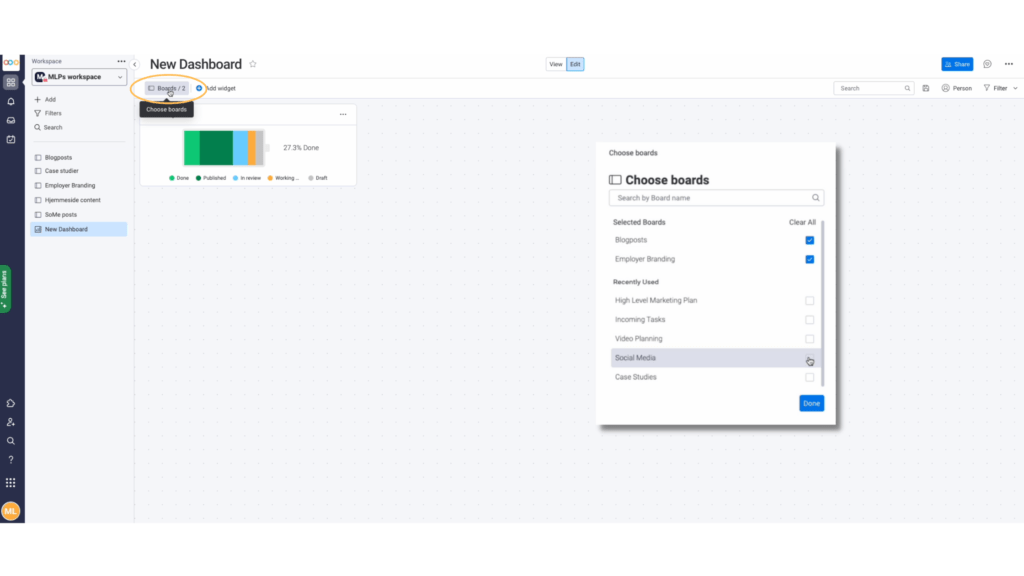Image resolution: width=1024 pixels, height=576 pixels.
Task: Click the 27.3% Done label
Action: 301,148
